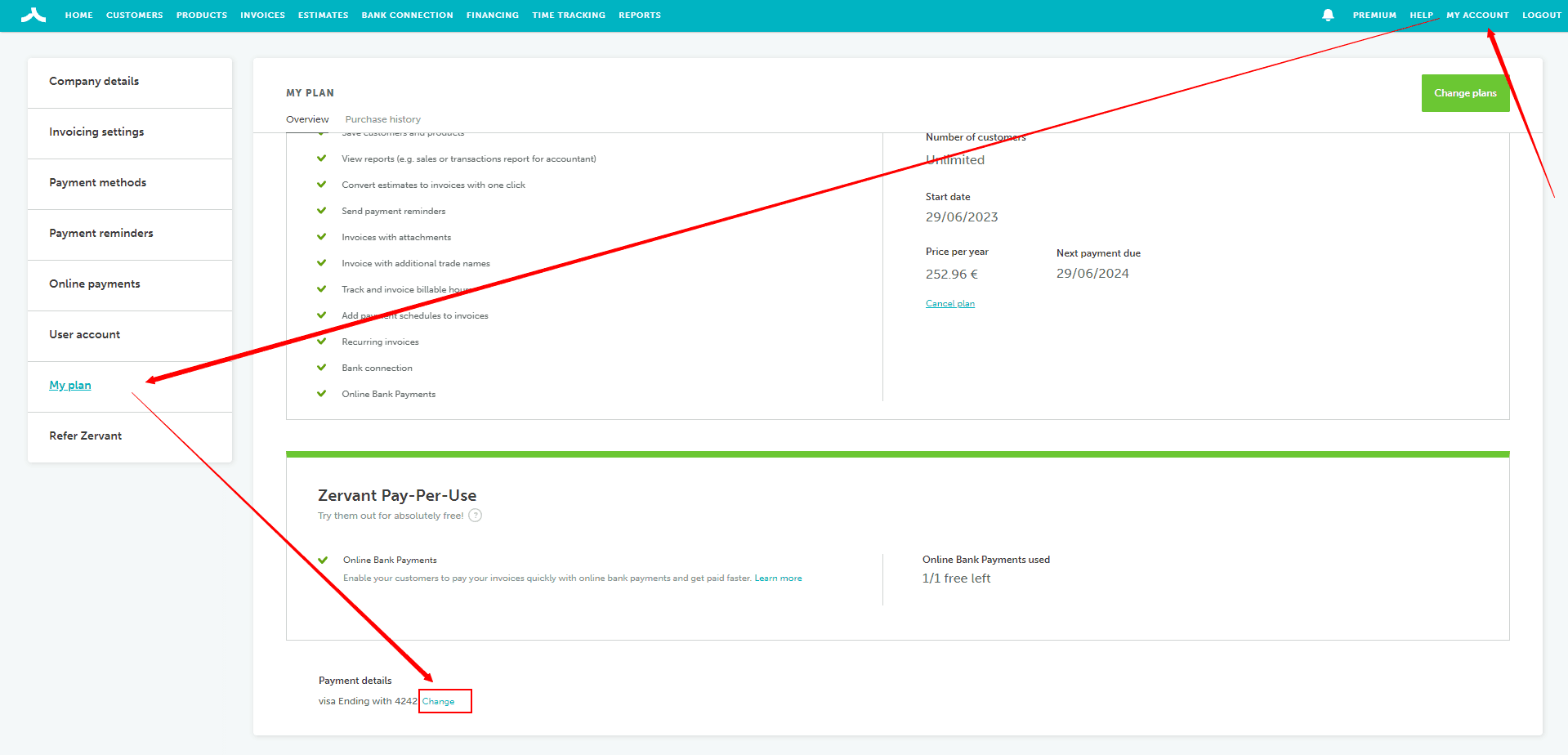This screenshot has width=1568, height=755.
Task: Open the Customers menu
Action: 135,15
